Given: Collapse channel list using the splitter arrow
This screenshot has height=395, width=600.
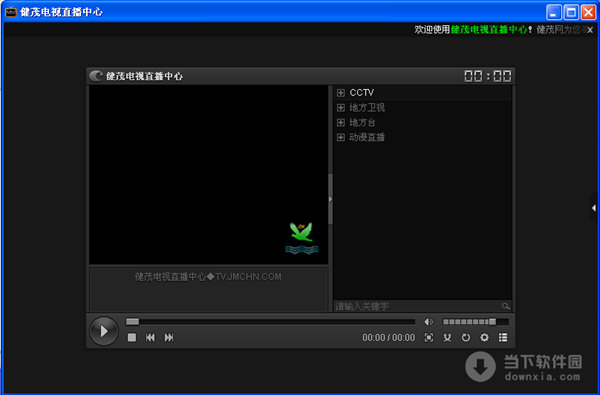Looking at the screenshot, I should point(330,199).
